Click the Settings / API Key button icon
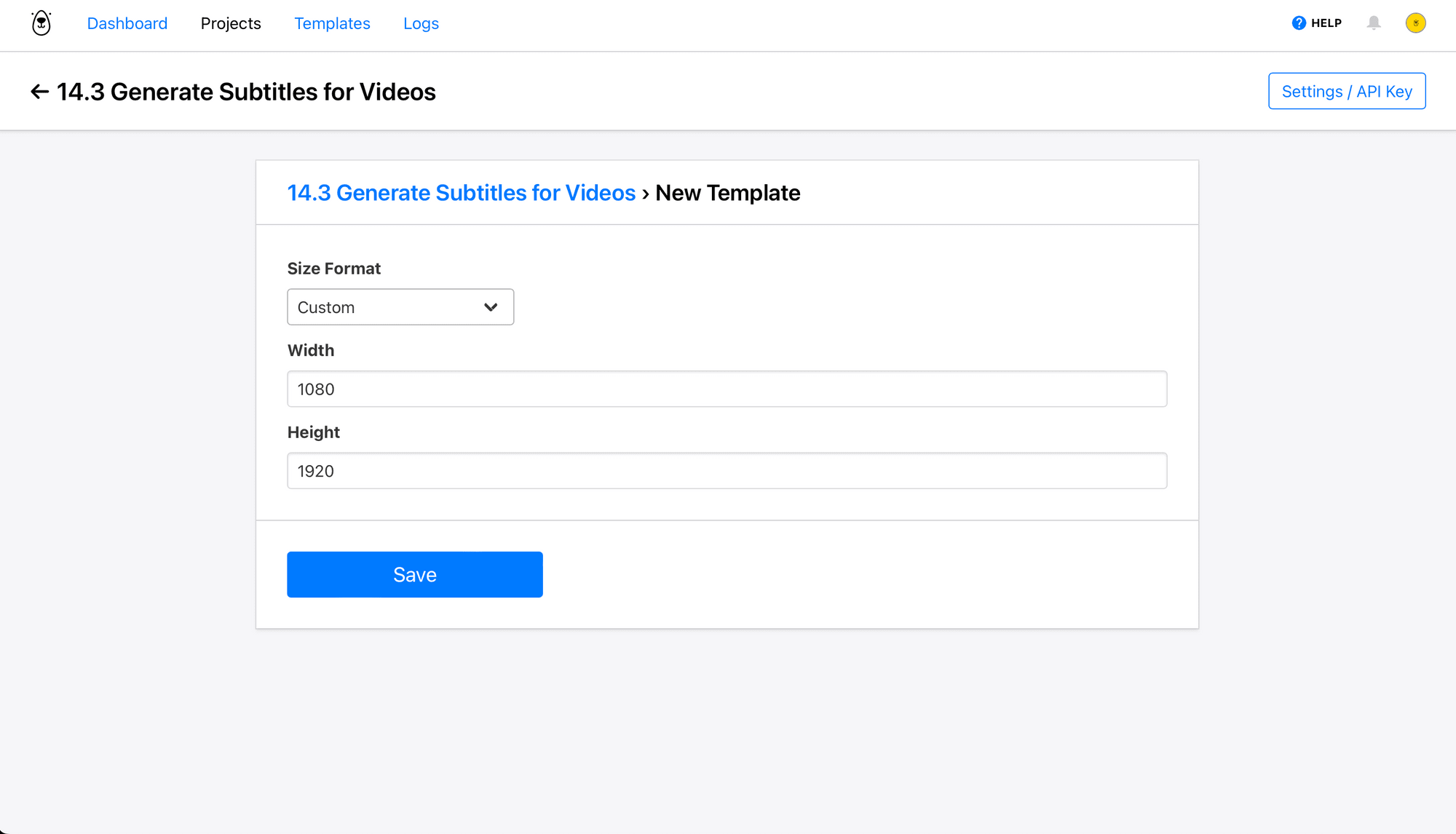 (x=1348, y=92)
